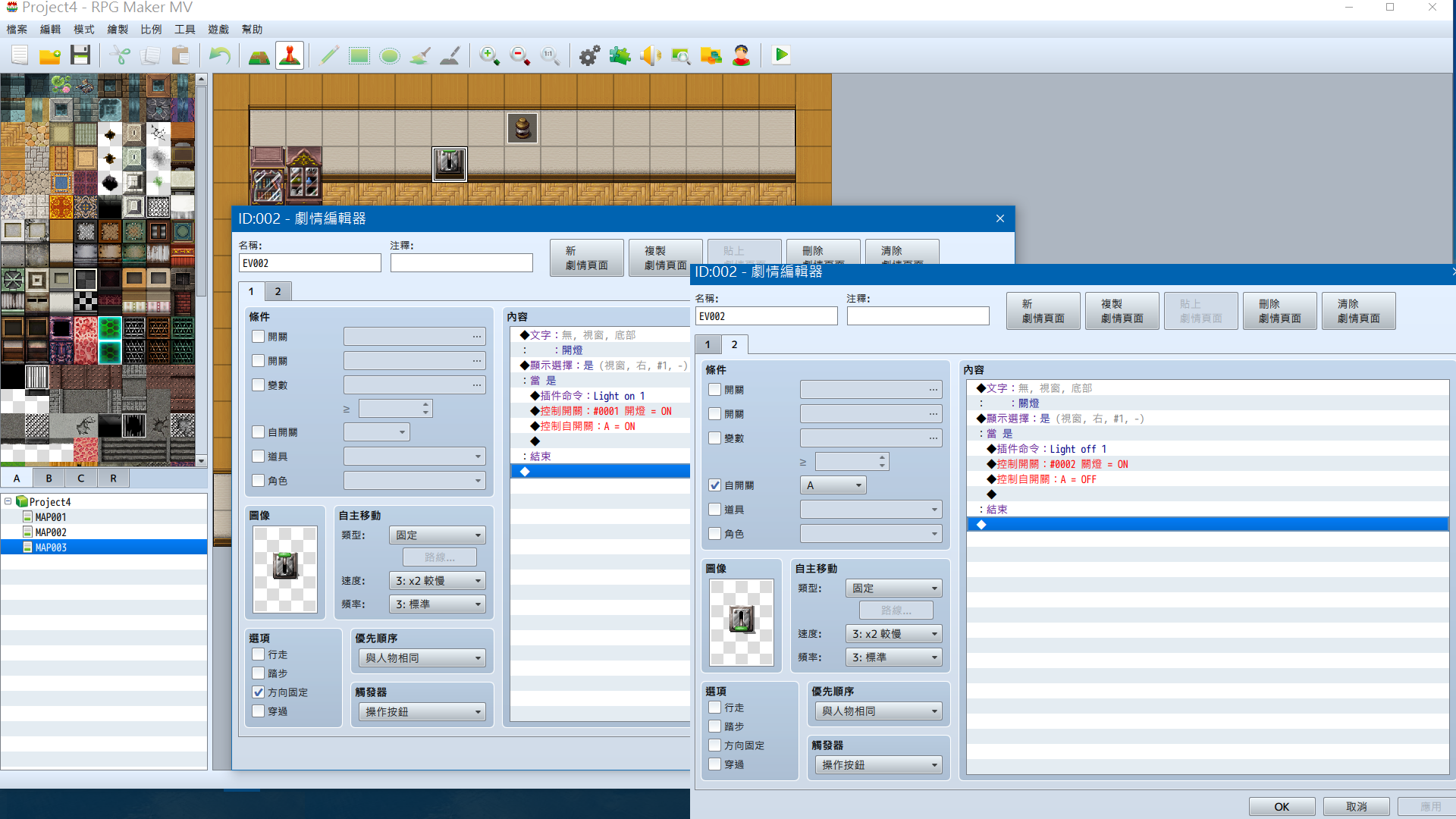Open the Database gear icon

click(590, 55)
